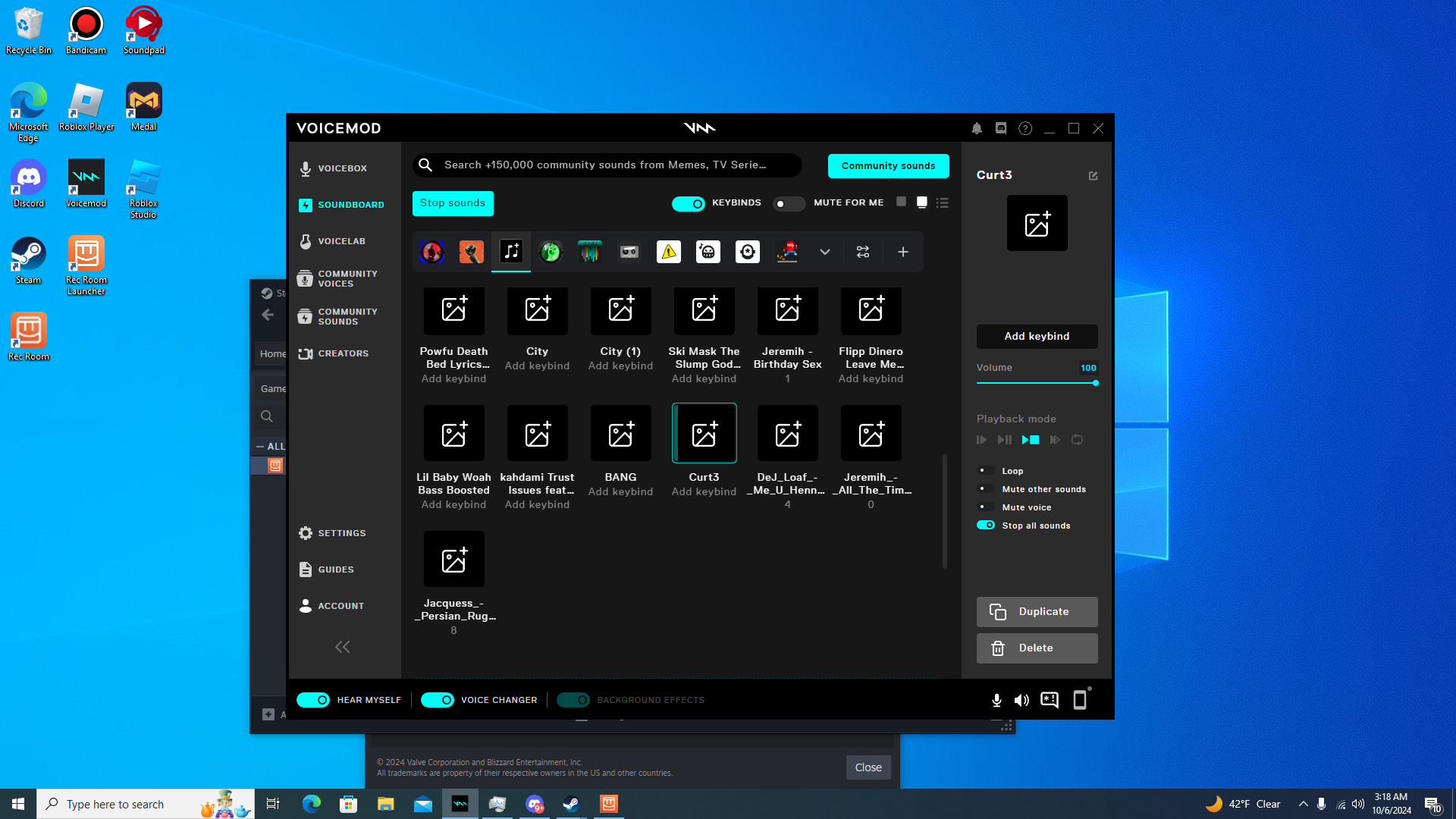Open the help question mark icon

[x=1025, y=129]
